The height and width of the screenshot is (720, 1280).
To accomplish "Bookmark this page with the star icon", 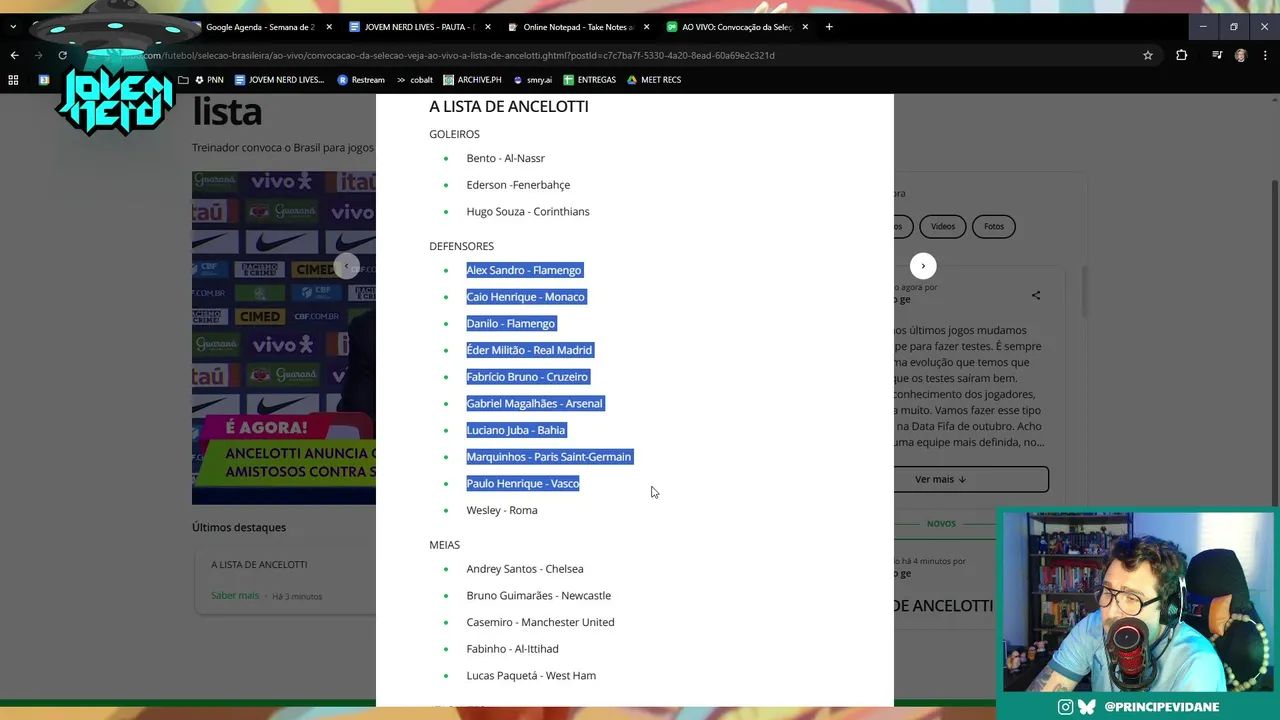I will 1148,55.
